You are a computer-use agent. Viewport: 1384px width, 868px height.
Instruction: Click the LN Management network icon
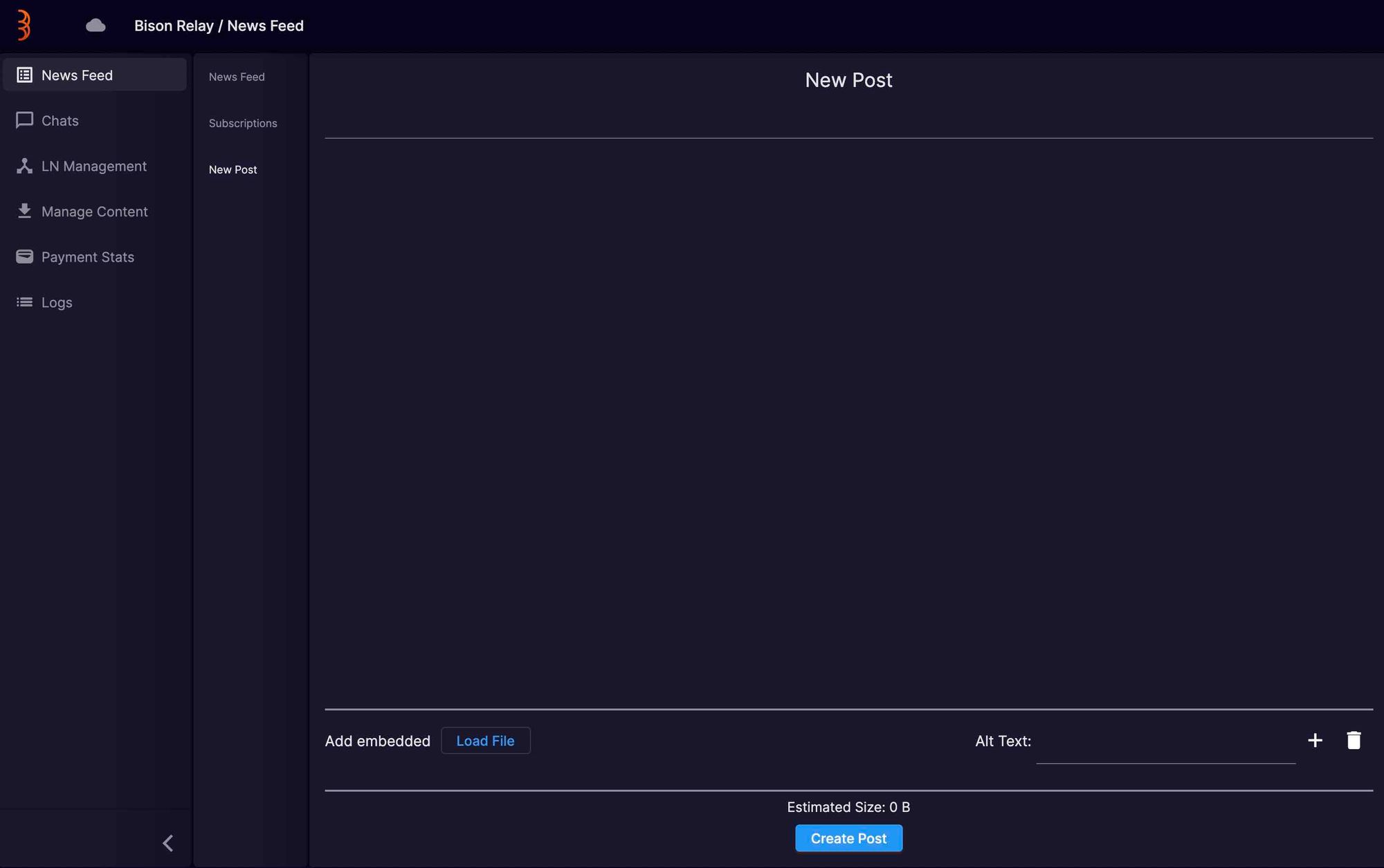tap(24, 166)
